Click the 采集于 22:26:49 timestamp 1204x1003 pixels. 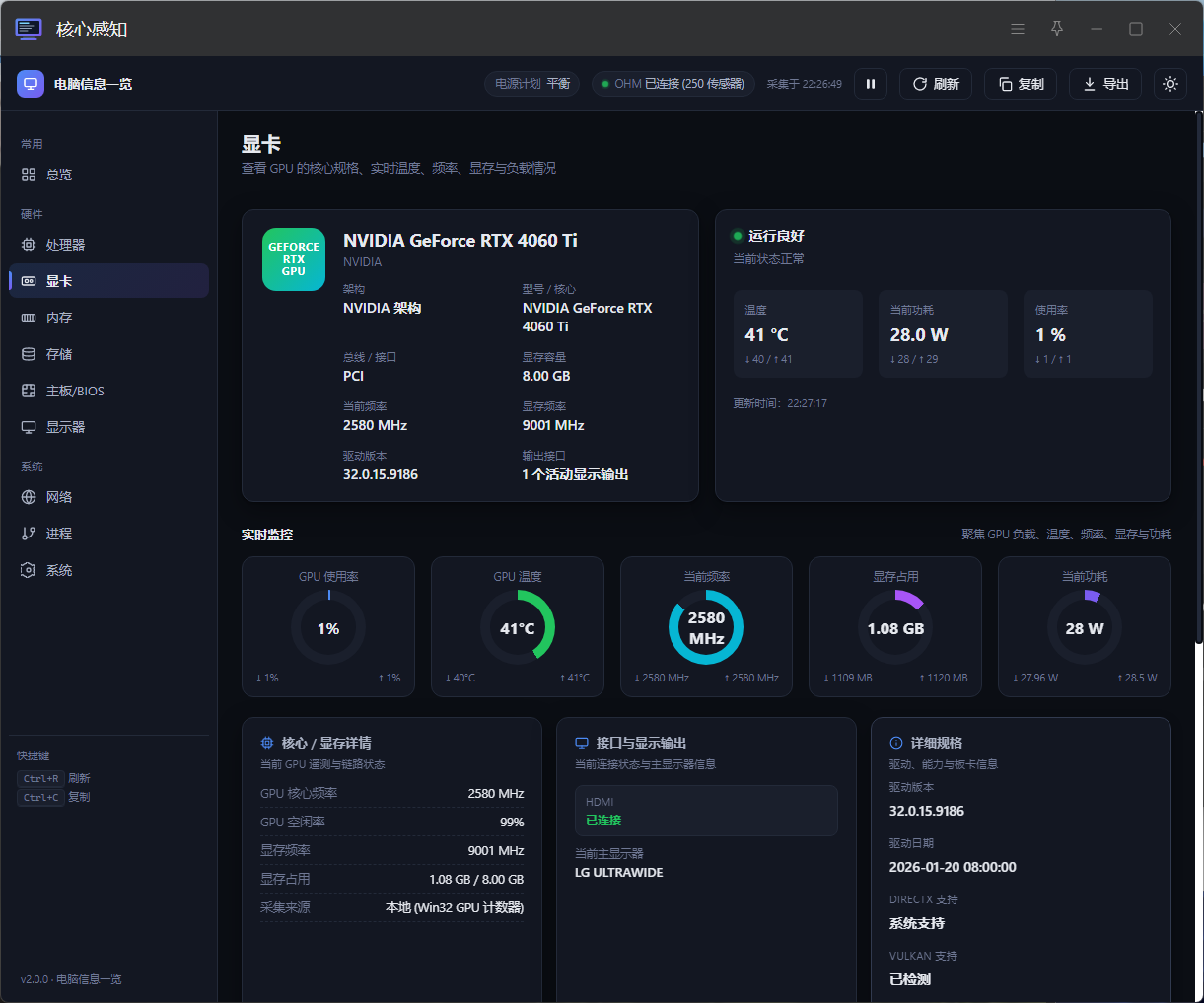click(x=805, y=84)
